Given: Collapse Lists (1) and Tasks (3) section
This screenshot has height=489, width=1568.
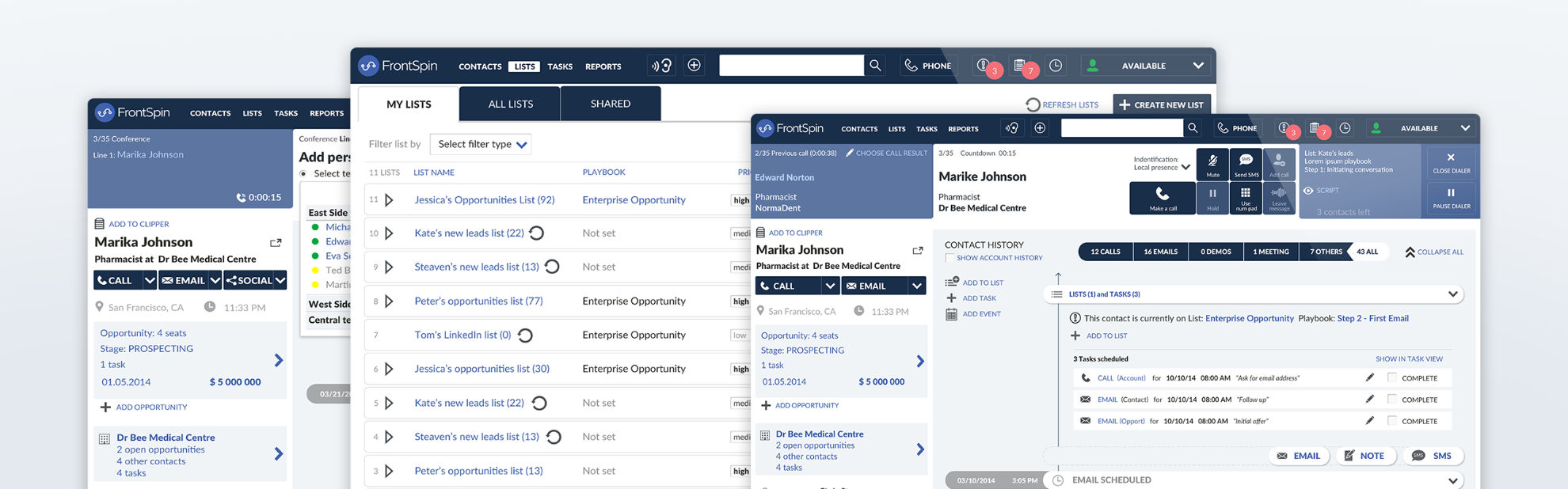Looking at the screenshot, I should coord(1452,294).
